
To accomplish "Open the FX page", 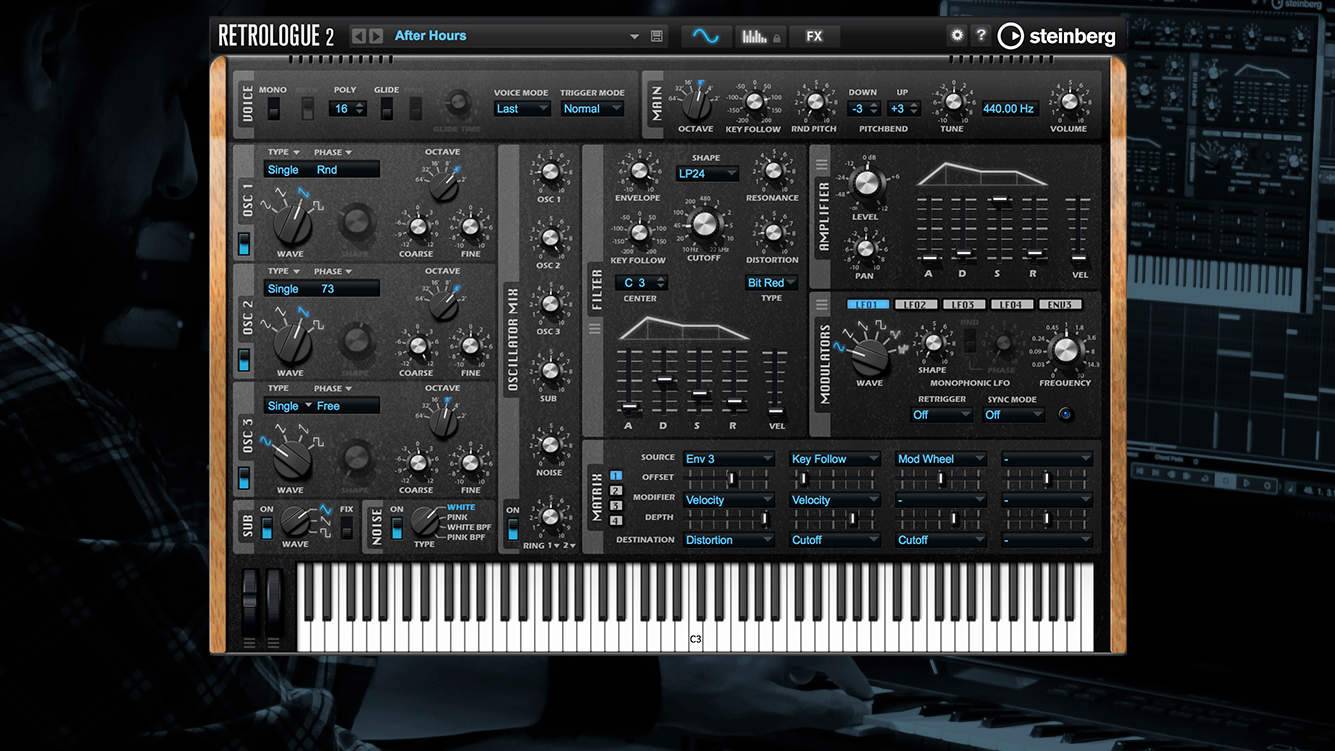I will point(814,36).
